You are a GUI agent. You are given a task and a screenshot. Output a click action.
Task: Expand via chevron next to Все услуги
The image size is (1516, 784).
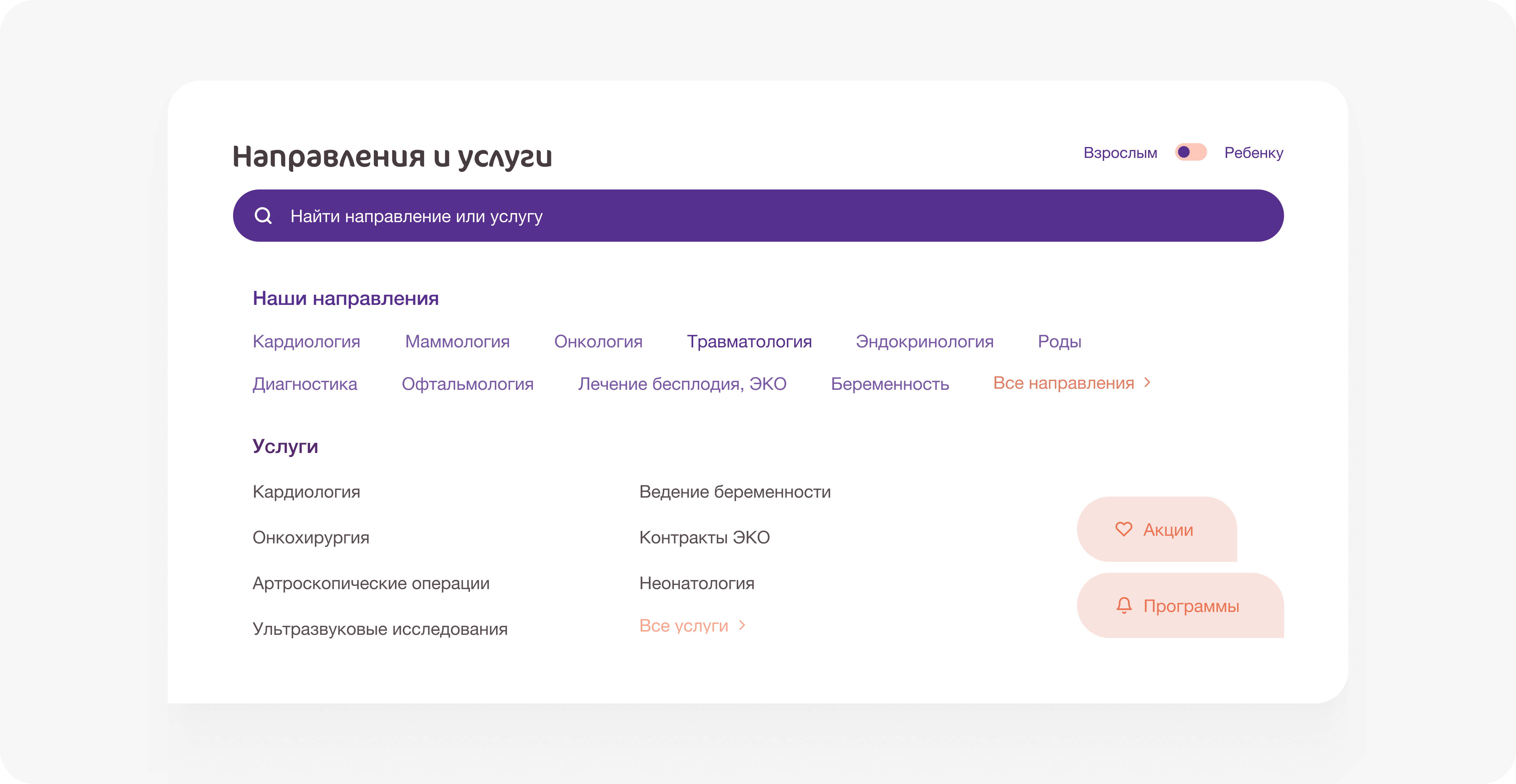point(742,625)
